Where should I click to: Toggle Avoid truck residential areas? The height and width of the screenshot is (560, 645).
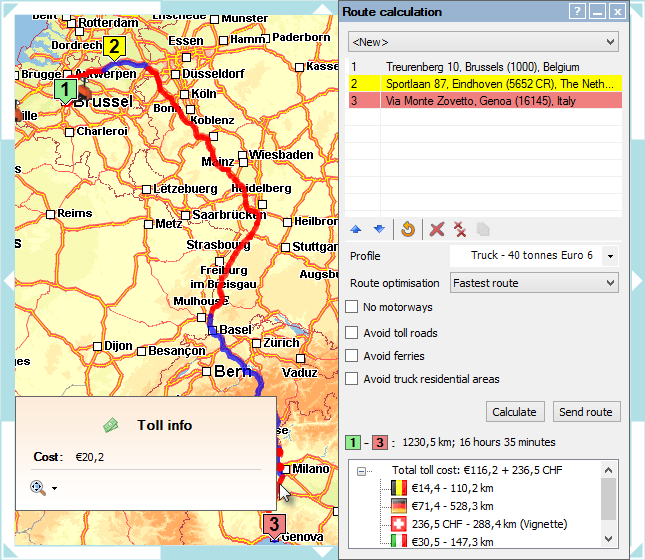click(x=352, y=379)
